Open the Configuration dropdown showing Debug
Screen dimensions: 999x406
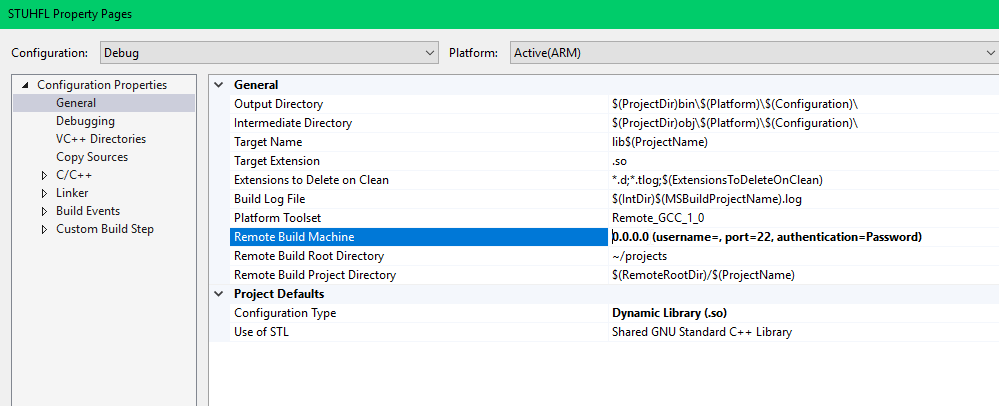[269, 53]
